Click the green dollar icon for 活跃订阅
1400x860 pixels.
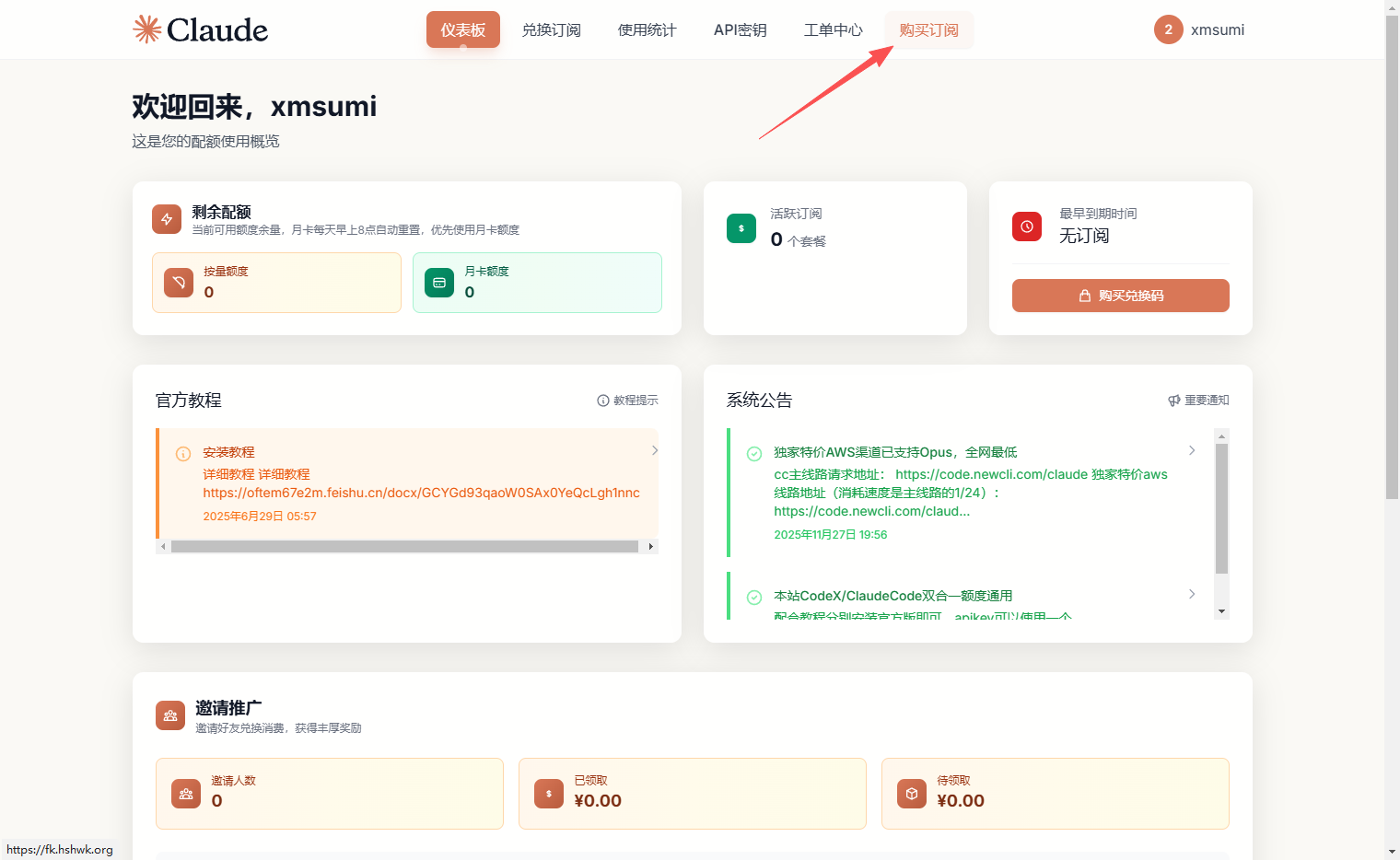(x=741, y=228)
